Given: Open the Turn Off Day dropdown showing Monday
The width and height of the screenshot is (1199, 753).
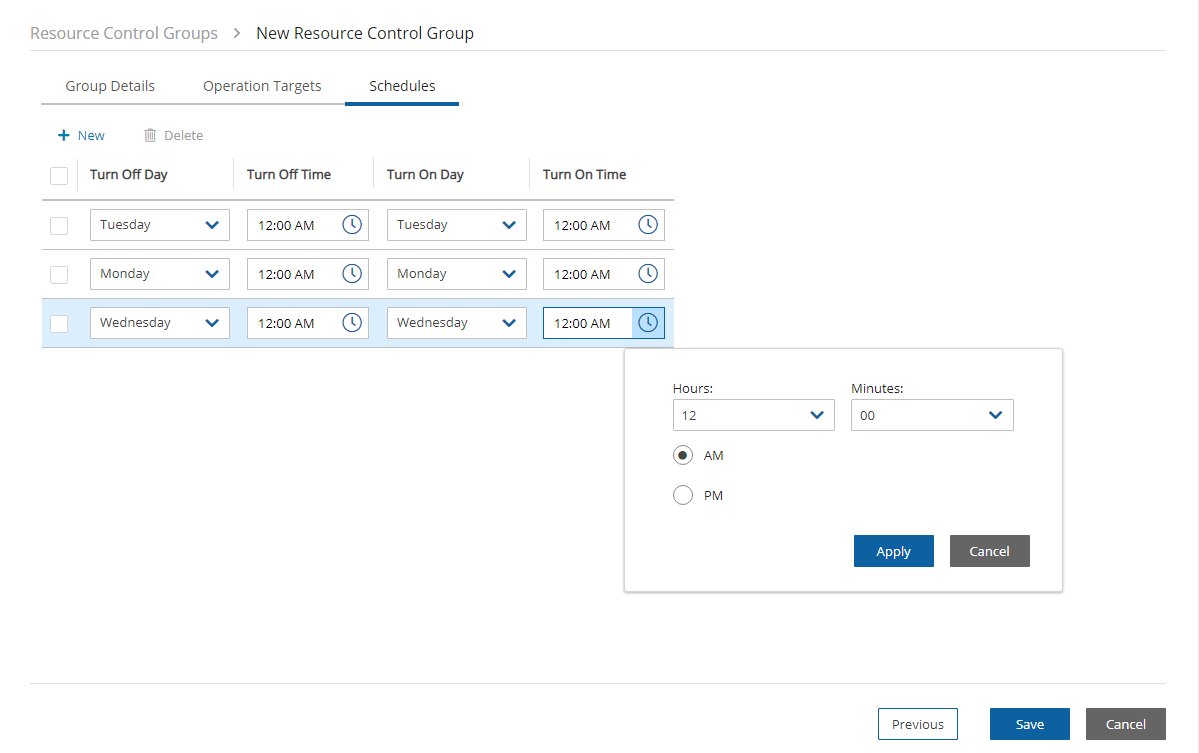Looking at the screenshot, I should click(x=159, y=274).
